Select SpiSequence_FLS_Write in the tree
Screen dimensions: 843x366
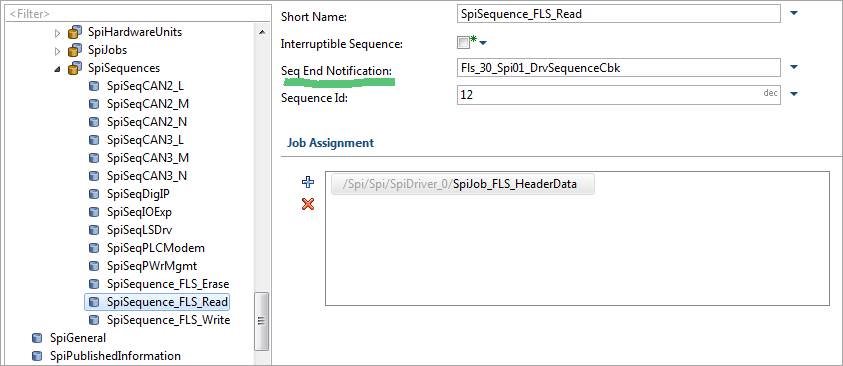[168, 320]
